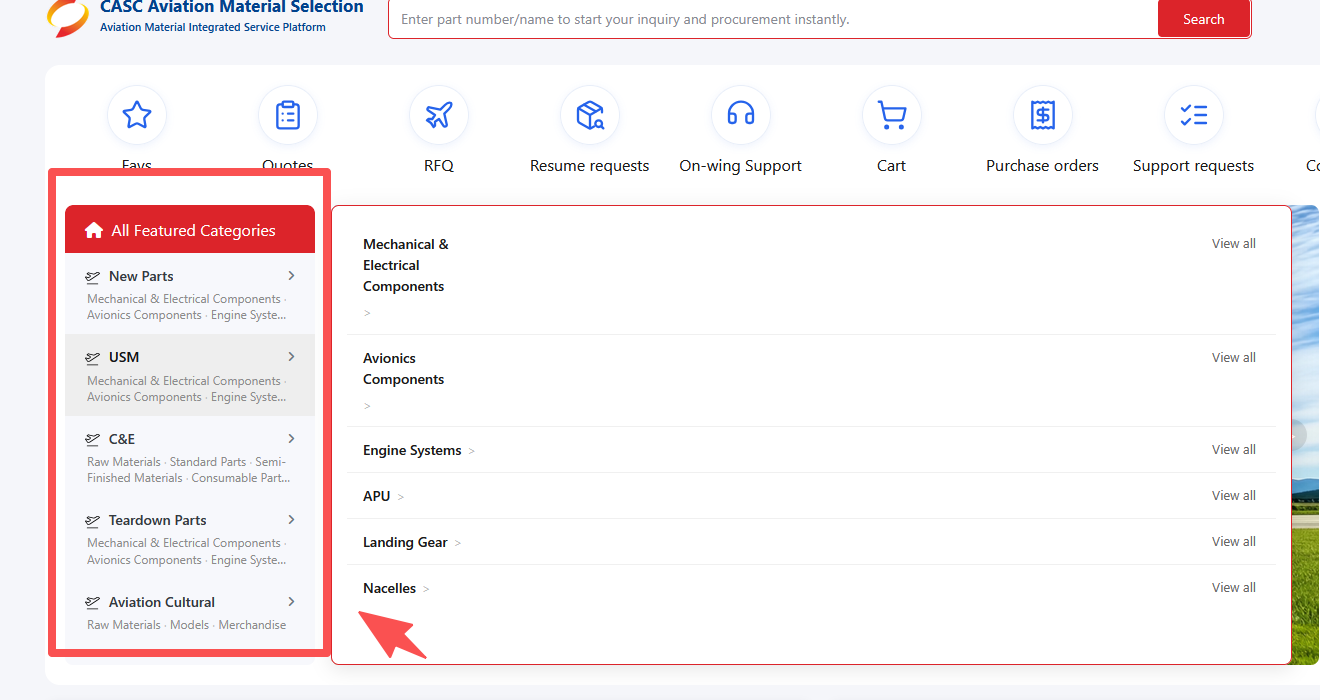Viewport: 1320px width, 700px height.
Task: Open Engine Systems heading
Action: [412, 451]
